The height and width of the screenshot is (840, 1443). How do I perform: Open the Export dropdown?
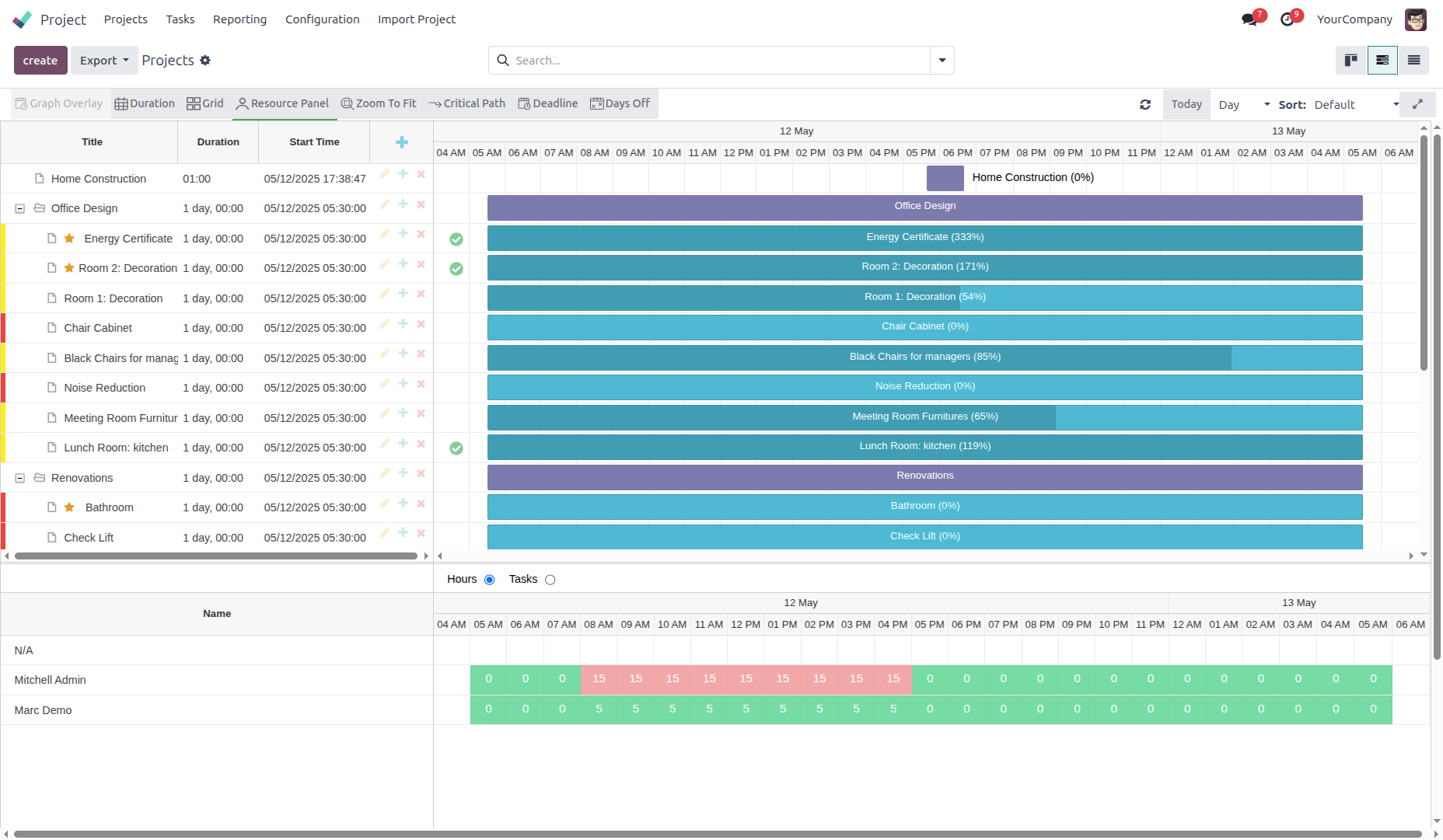[x=104, y=61]
